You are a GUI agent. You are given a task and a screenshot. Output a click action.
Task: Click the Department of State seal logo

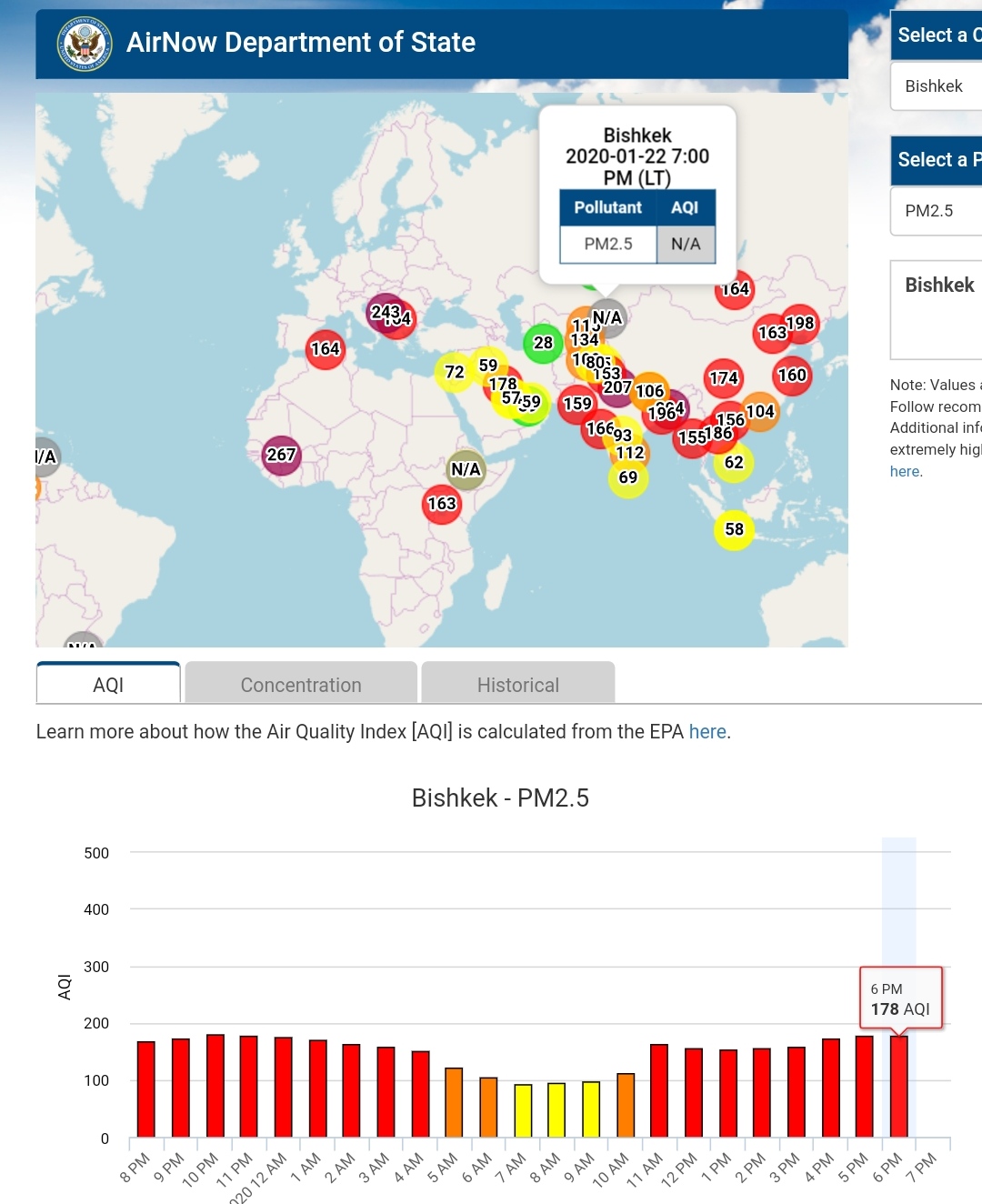point(85,43)
